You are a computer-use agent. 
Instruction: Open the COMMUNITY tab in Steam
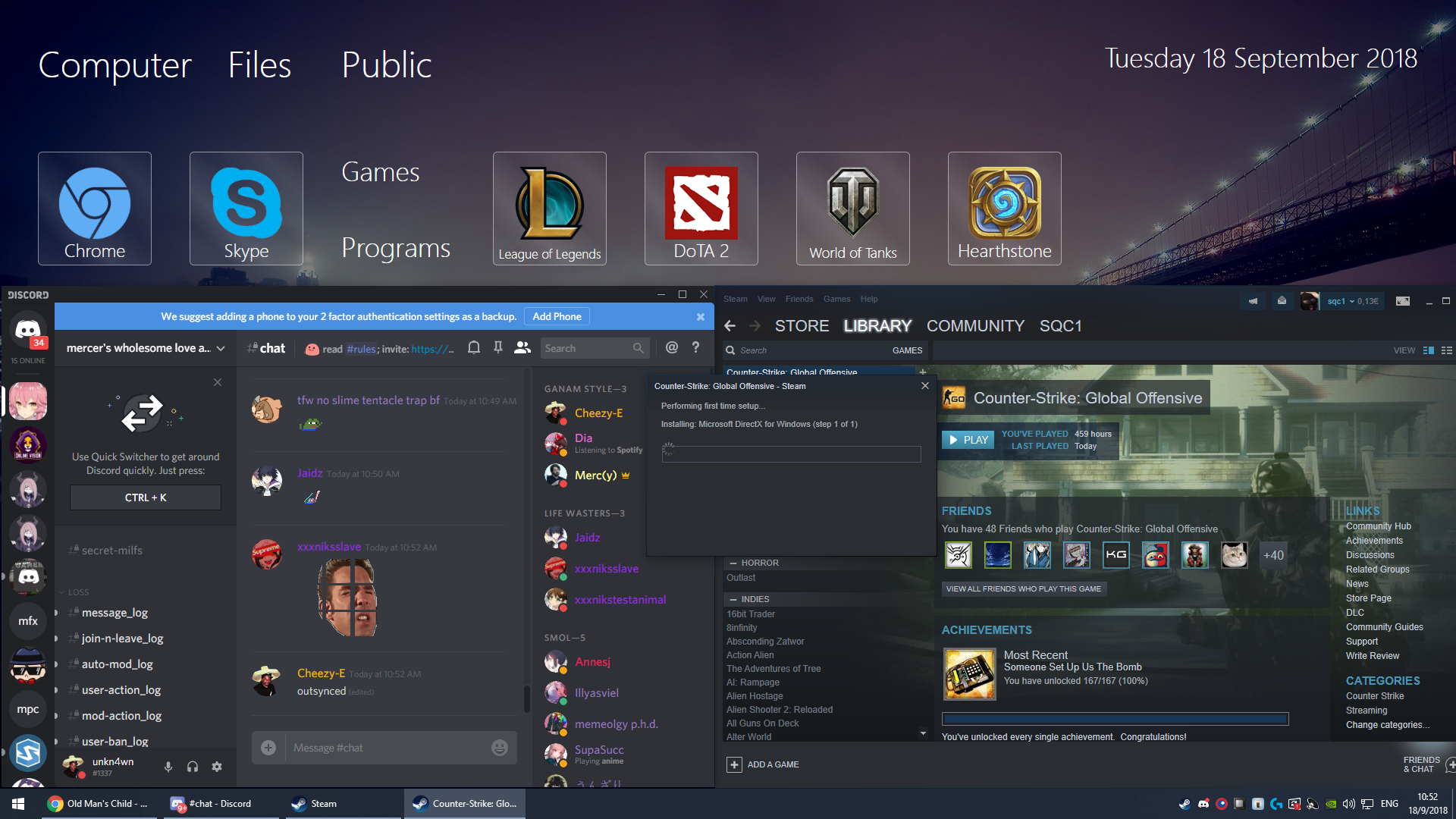(x=975, y=326)
